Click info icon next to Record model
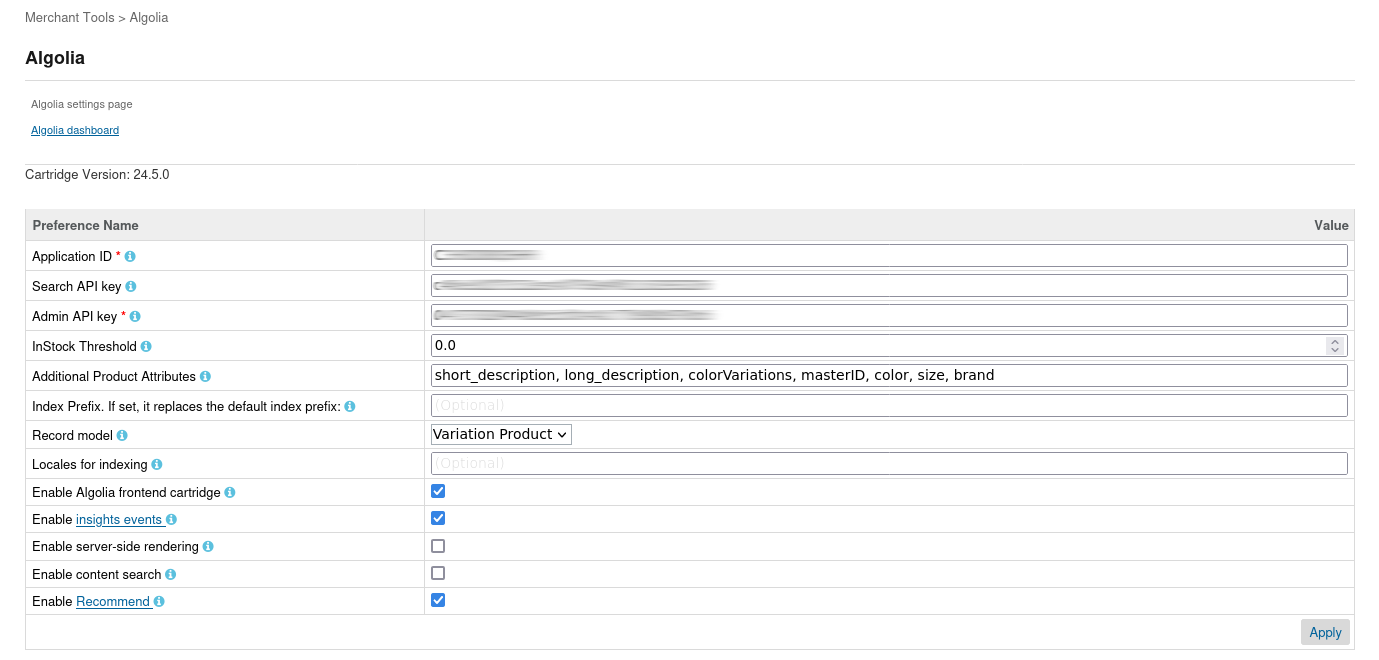This screenshot has height=660, width=1379. 122,436
